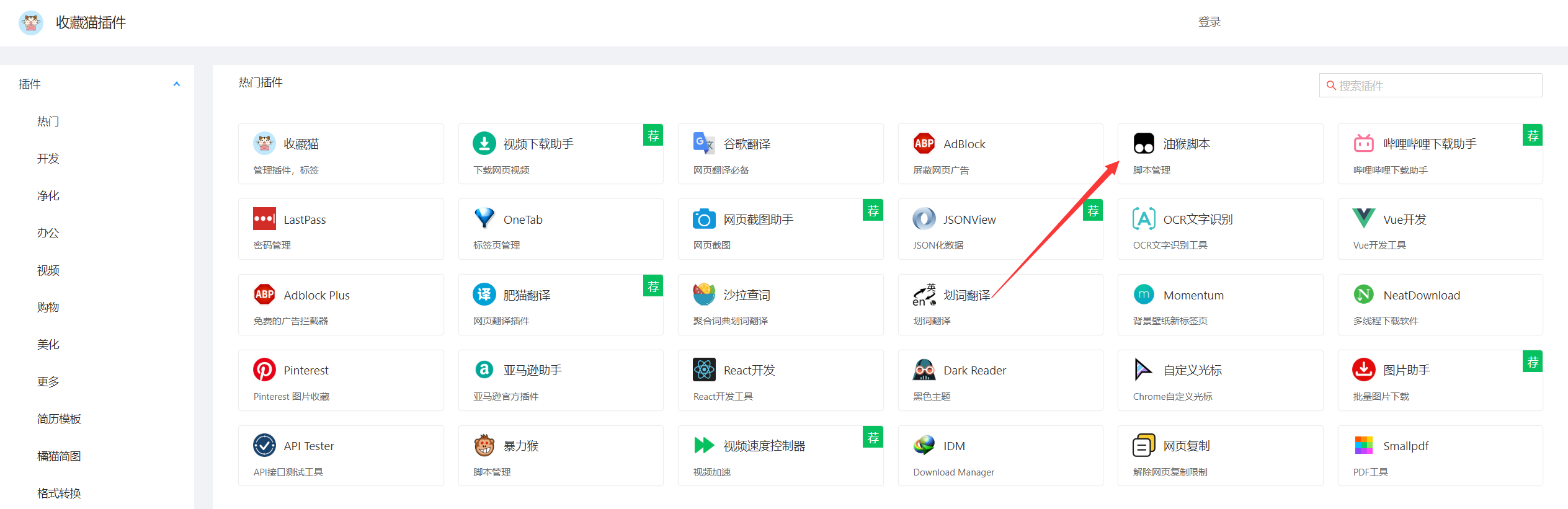Open the API Tester checkmark icon

pyautogui.click(x=264, y=445)
